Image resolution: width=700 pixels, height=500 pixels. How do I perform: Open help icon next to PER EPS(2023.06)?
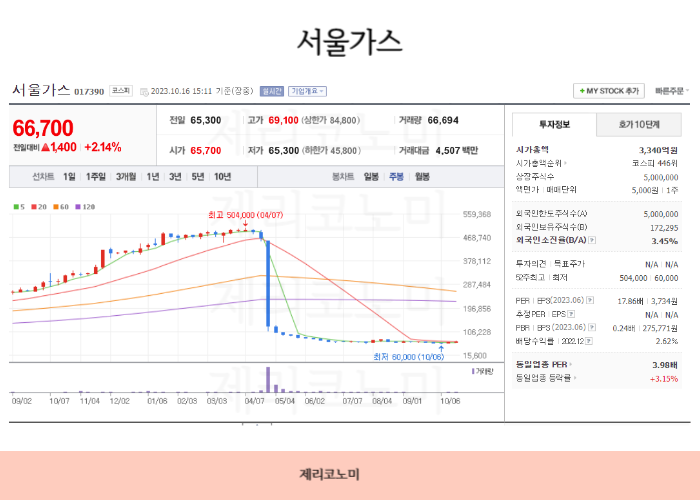[x=590, y=300]
